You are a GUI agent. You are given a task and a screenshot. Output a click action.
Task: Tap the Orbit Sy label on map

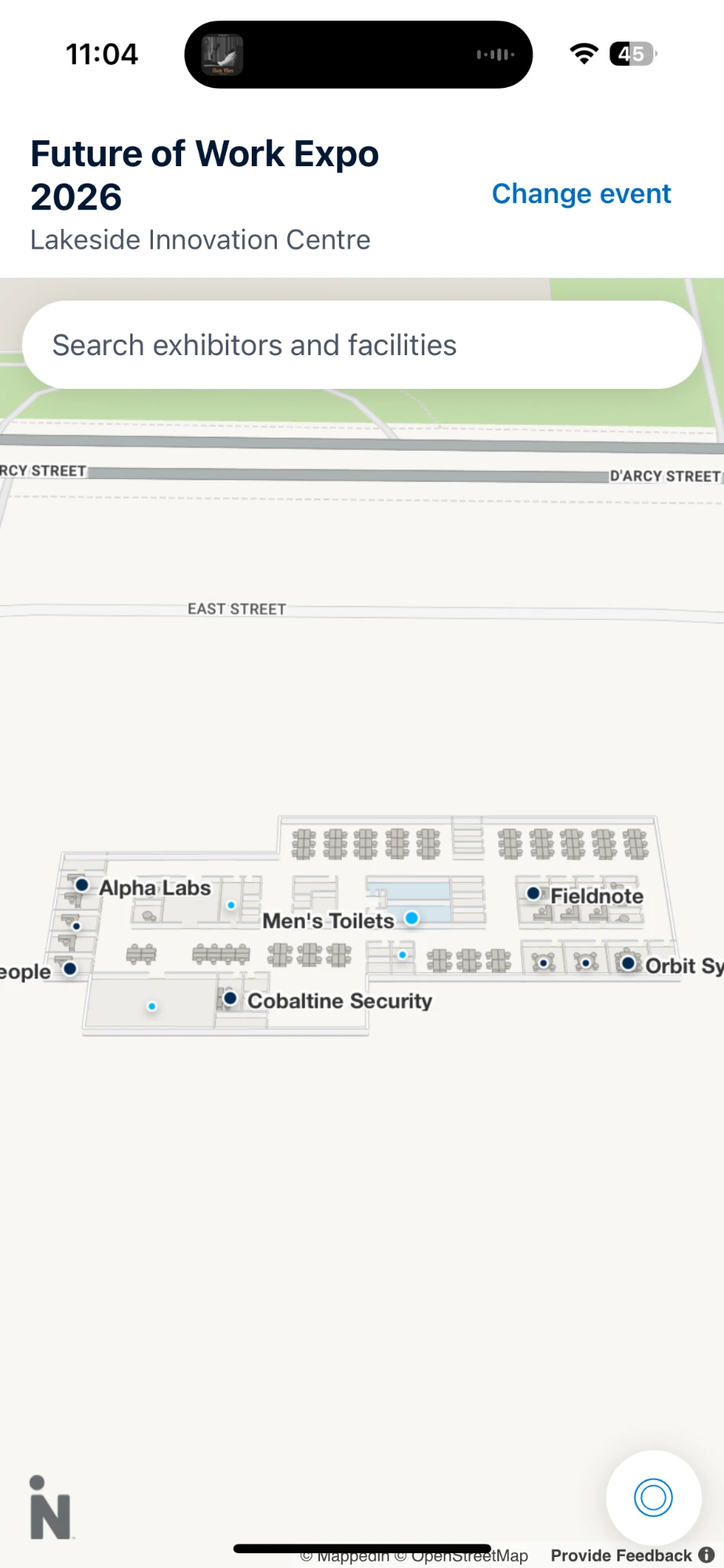click(684, 966)
